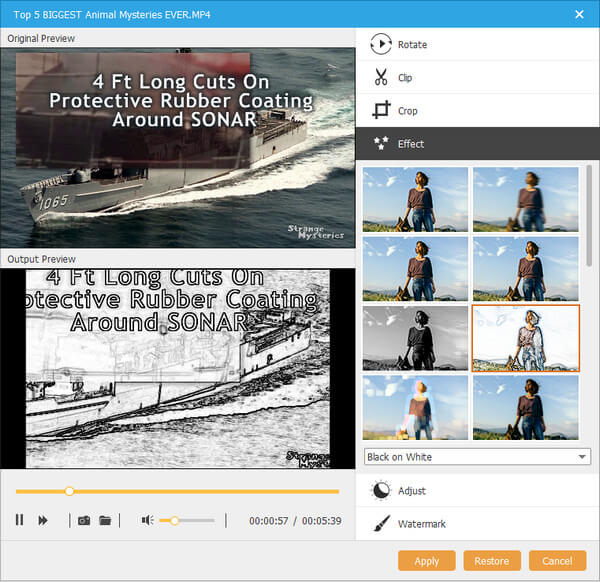
Task: Mute audio using the speaker icon
Action: coord(147,520)
